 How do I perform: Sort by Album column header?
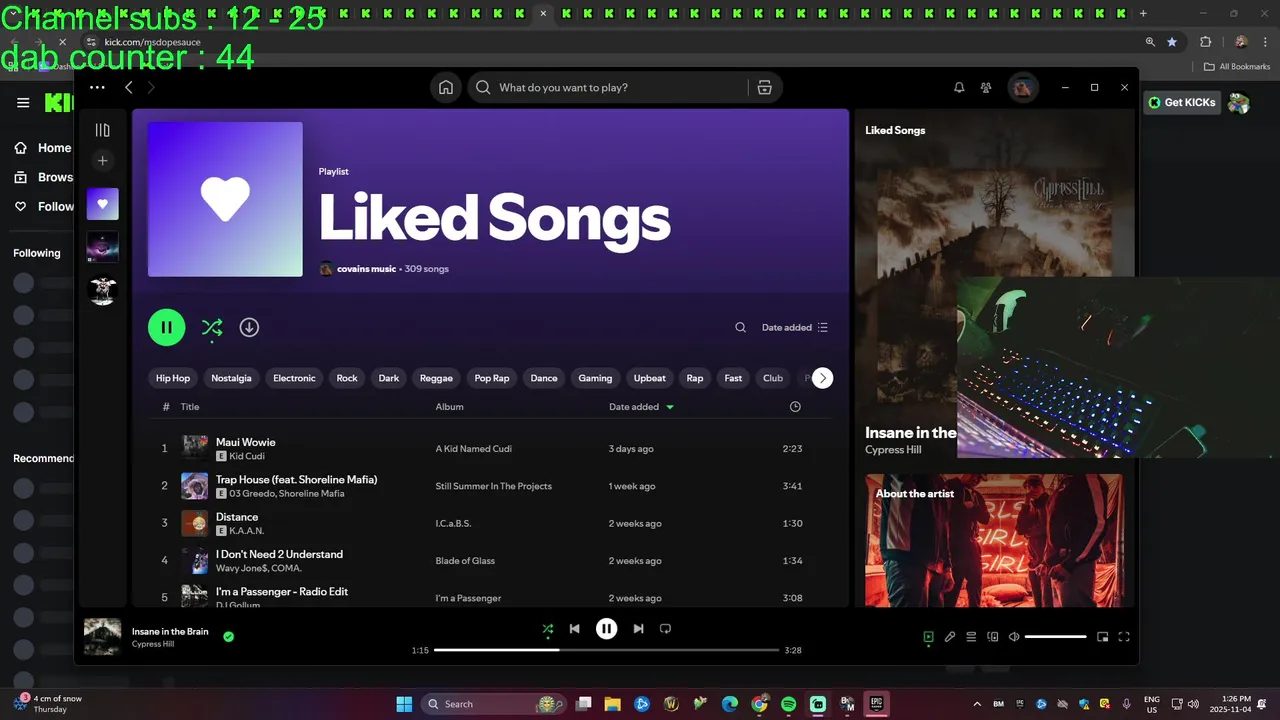pos(449,407)
